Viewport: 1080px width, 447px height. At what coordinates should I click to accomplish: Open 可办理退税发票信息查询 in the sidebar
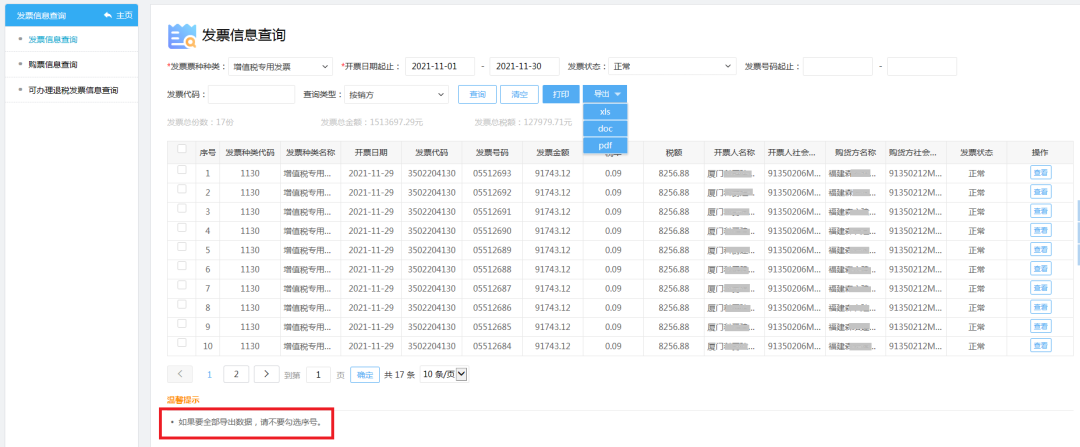pos(72,90)
